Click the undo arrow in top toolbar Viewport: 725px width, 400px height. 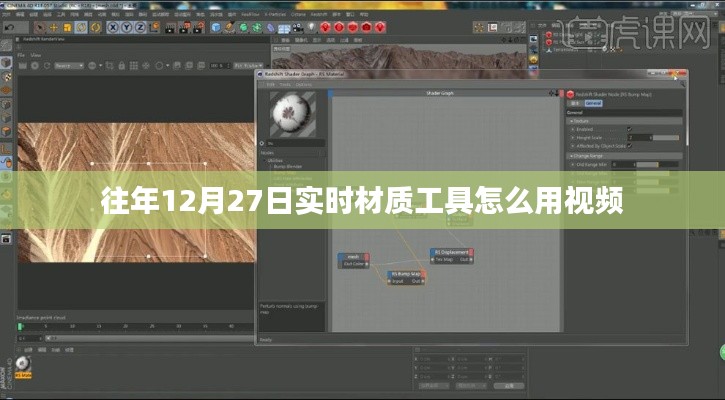click(x=8, y=27)
